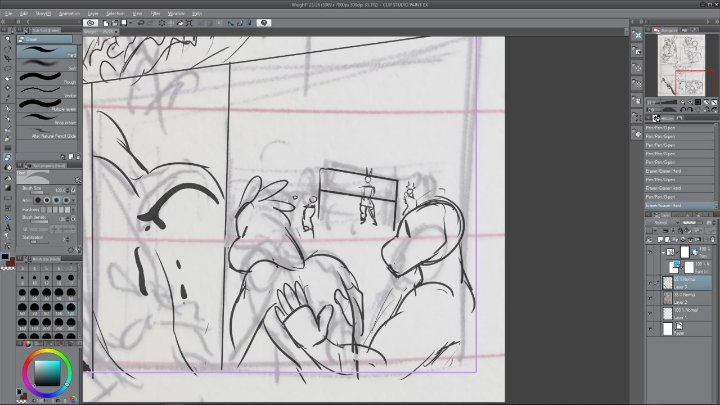Select the Figure tool in tool palette
720x405 pixels.
click(8, 198)
